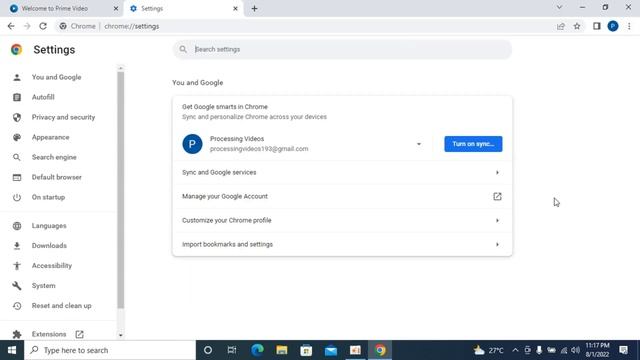Close the Settings tab

(x=235, y=8)
